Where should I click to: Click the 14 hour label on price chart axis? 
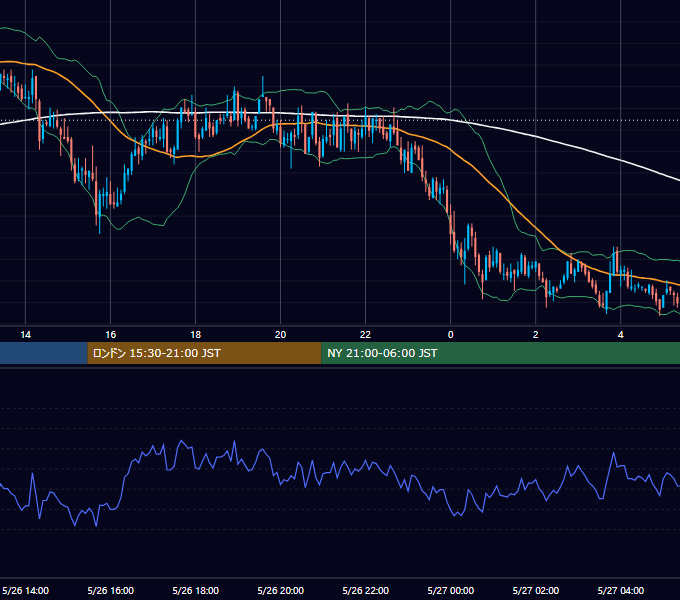click(x=26, y=335)
